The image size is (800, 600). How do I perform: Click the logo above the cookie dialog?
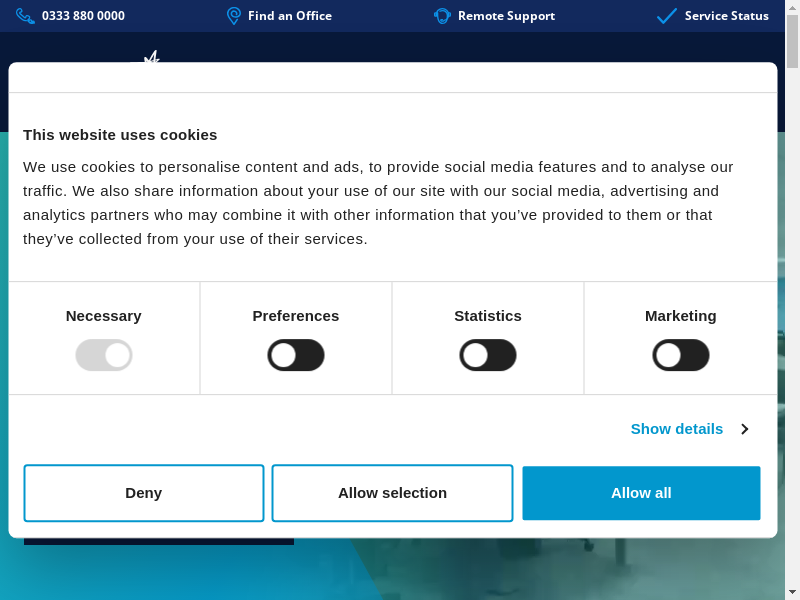coord(150,56)
